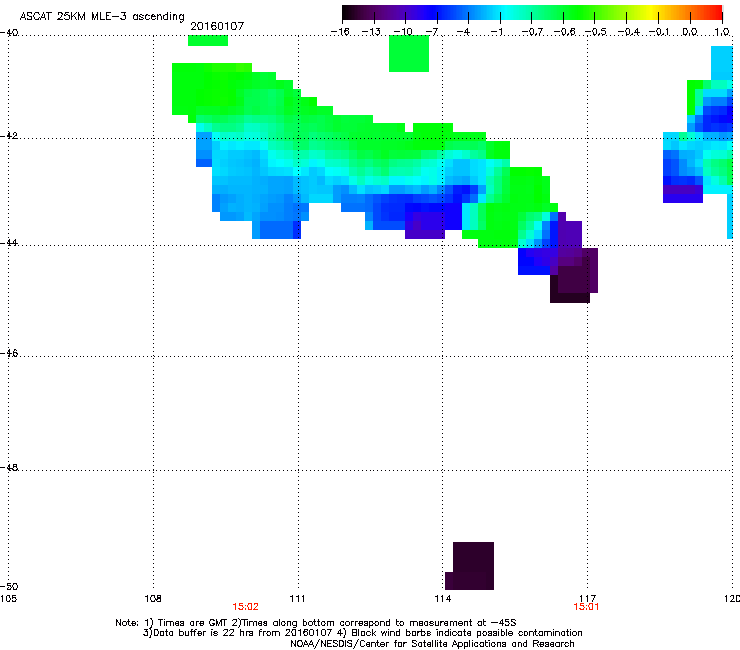740x650 pixels.
Task: Click the -0.6 color scale label
Action: [564, 32]
